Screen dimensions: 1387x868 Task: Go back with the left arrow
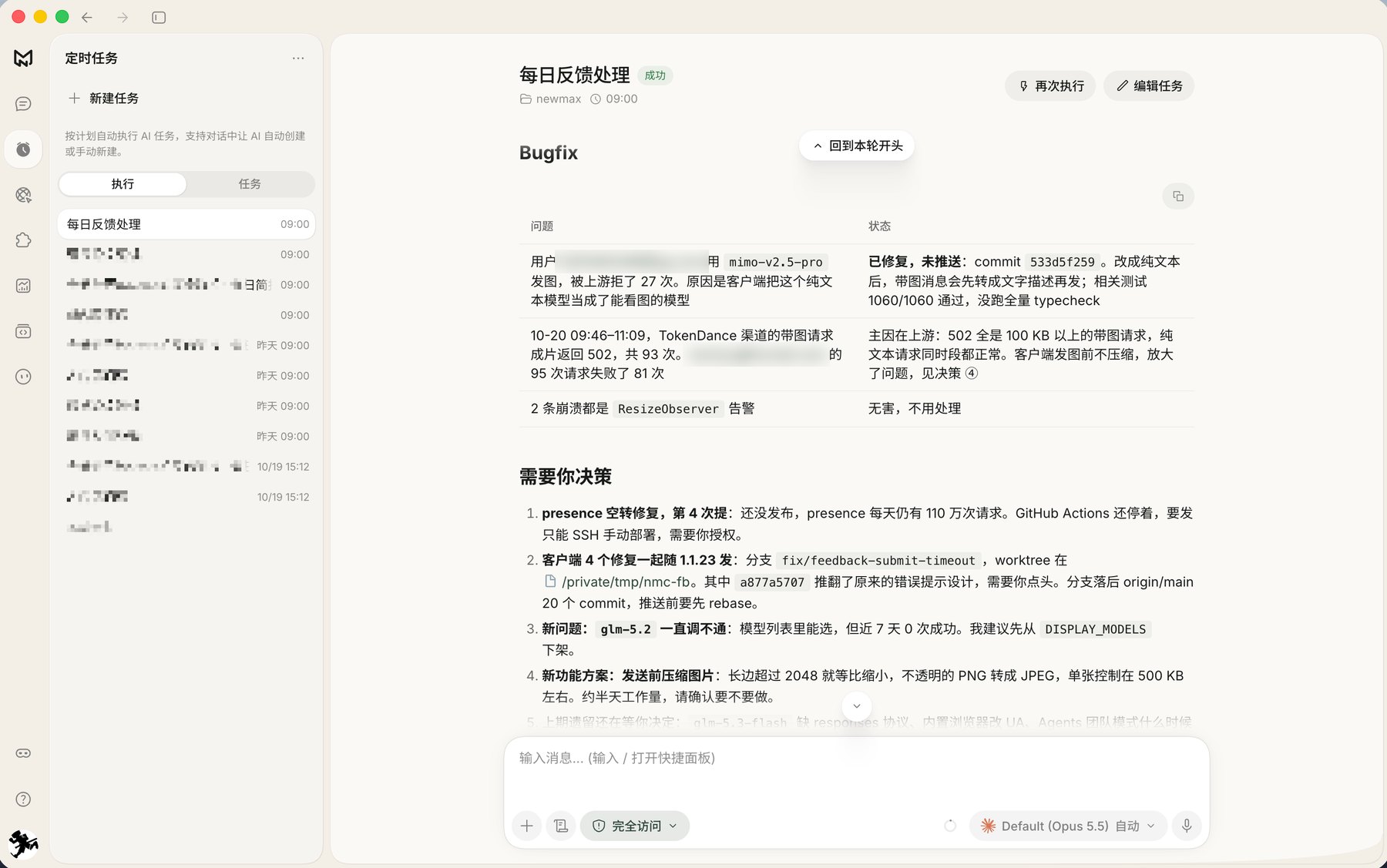click(x=87, y=17)
